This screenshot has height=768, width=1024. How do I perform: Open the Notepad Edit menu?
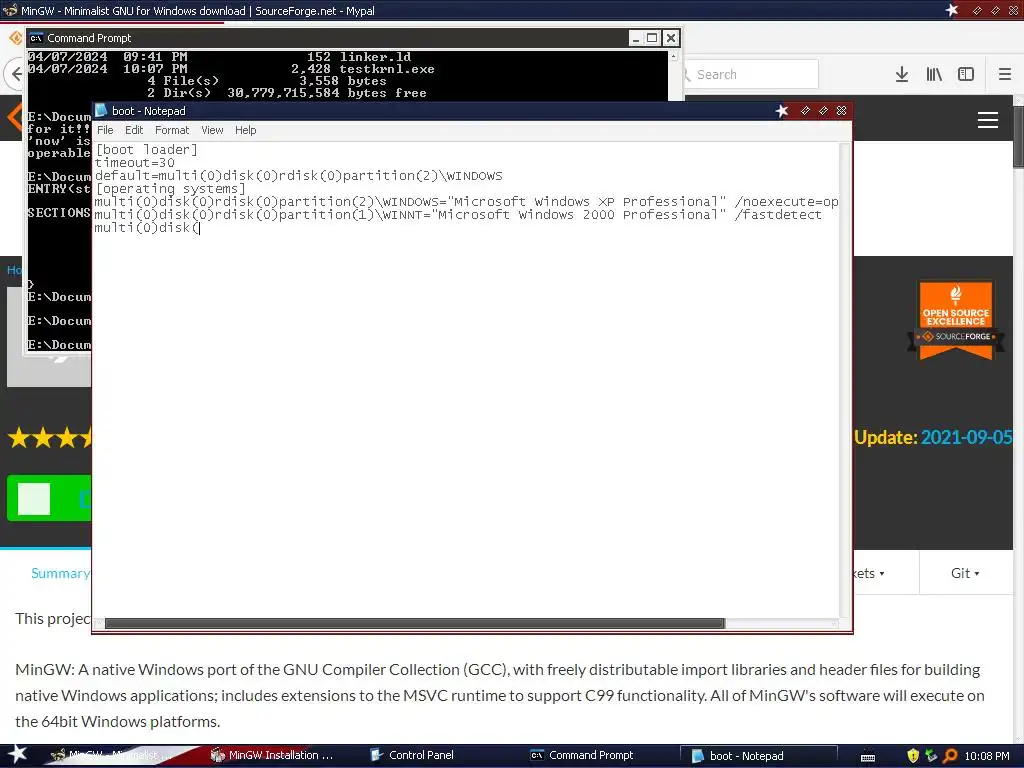click(134, 130)
